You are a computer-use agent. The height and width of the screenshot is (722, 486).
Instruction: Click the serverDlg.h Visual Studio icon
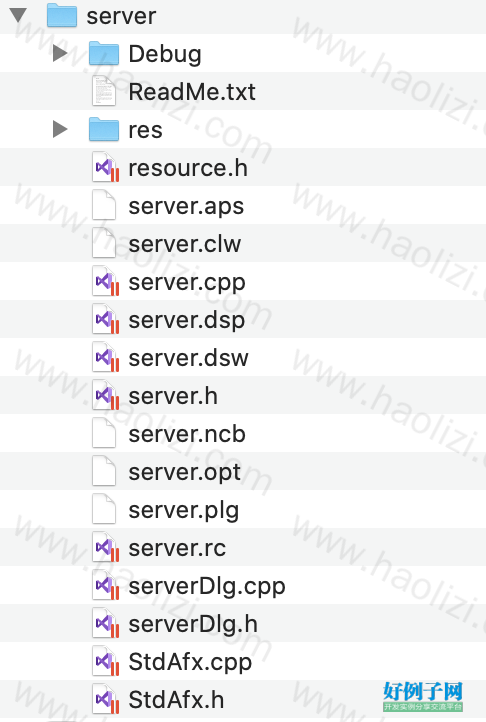105,623
